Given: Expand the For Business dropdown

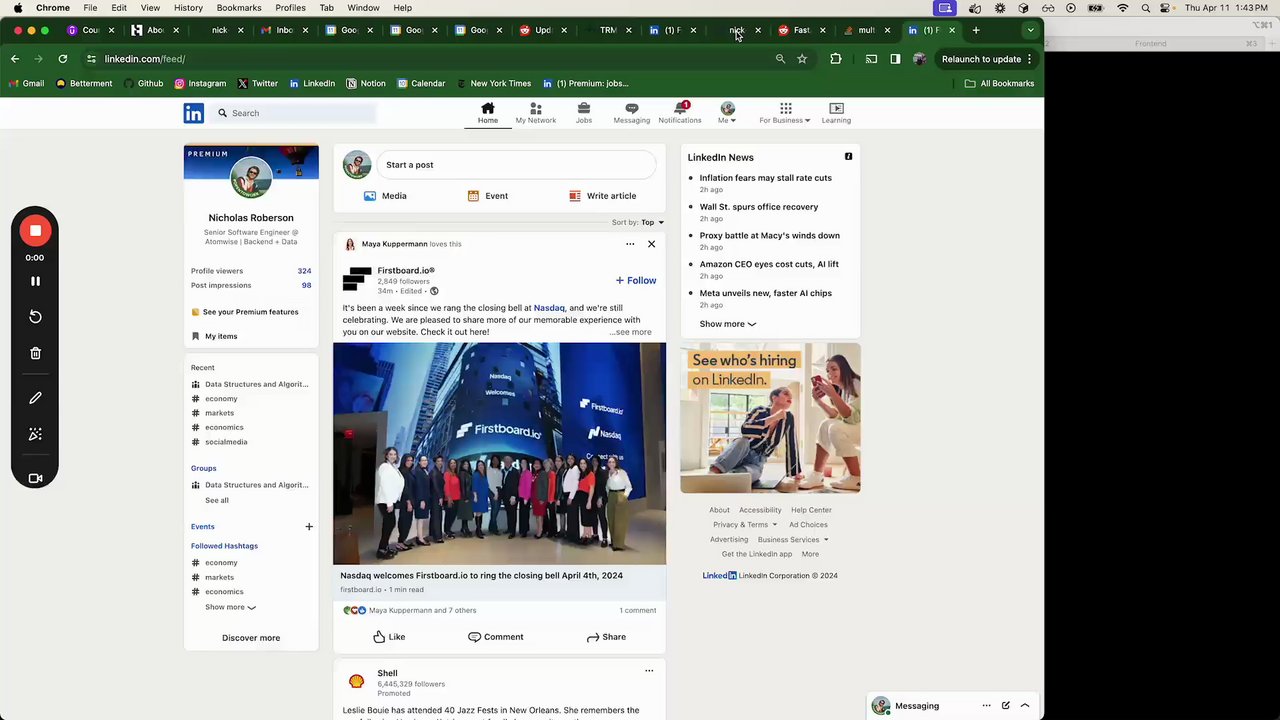Looking at the screenshot, I should click(785, 113).
